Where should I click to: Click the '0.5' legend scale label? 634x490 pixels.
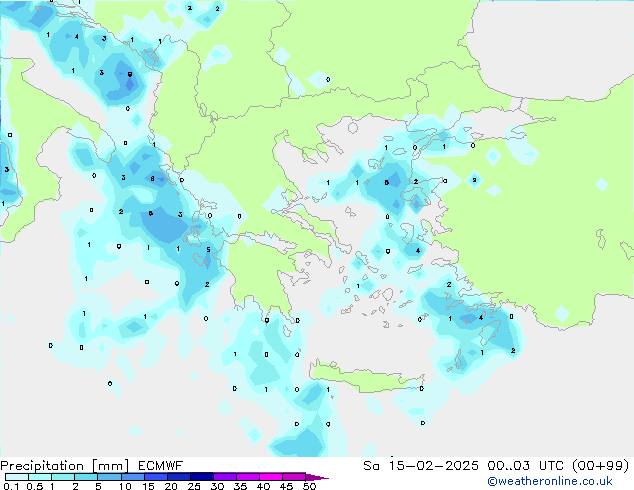(35, 486)
